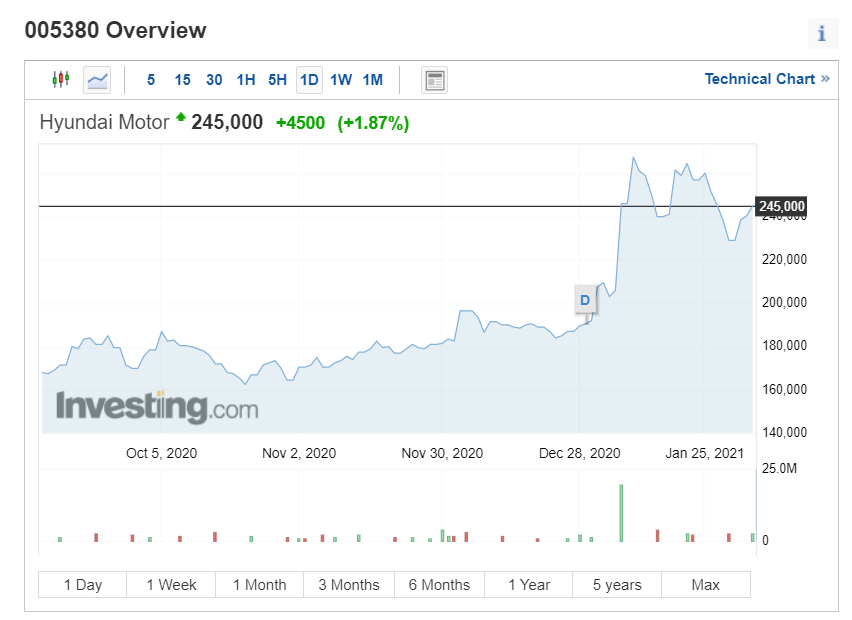Click the 160,000 axis label
This screenshot has width=852, height=620.
[784, 389]
